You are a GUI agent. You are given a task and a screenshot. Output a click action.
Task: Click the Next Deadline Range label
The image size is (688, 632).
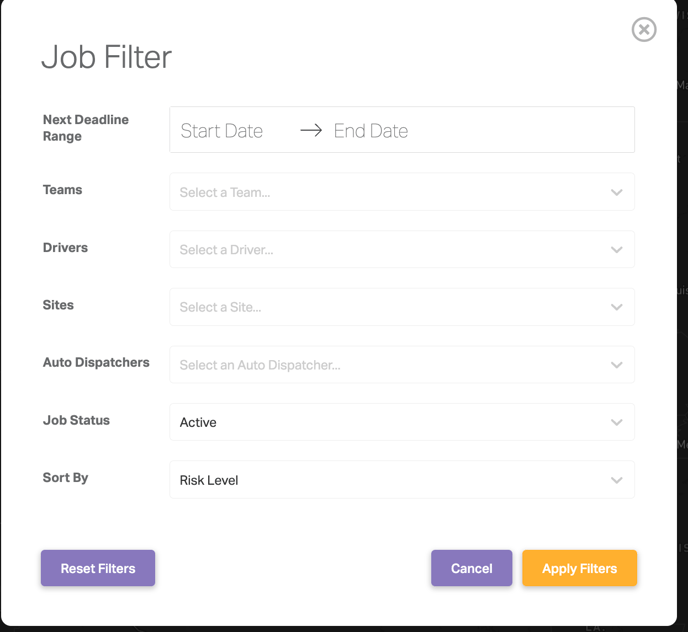86,128
